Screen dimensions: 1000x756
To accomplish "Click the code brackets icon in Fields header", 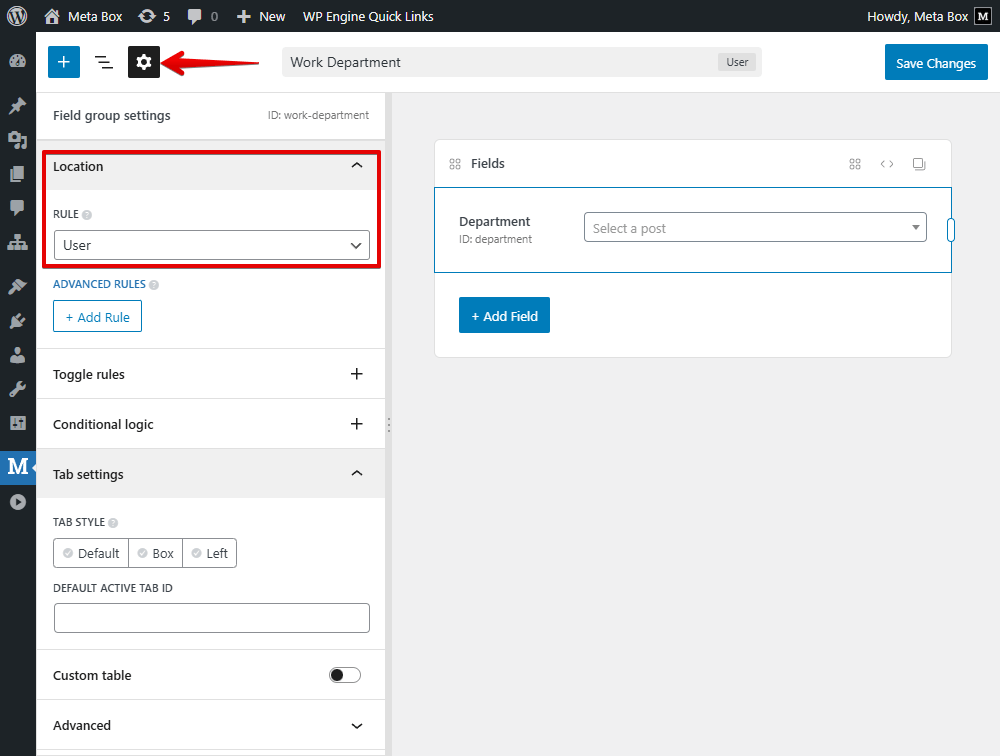I will 887,164.
